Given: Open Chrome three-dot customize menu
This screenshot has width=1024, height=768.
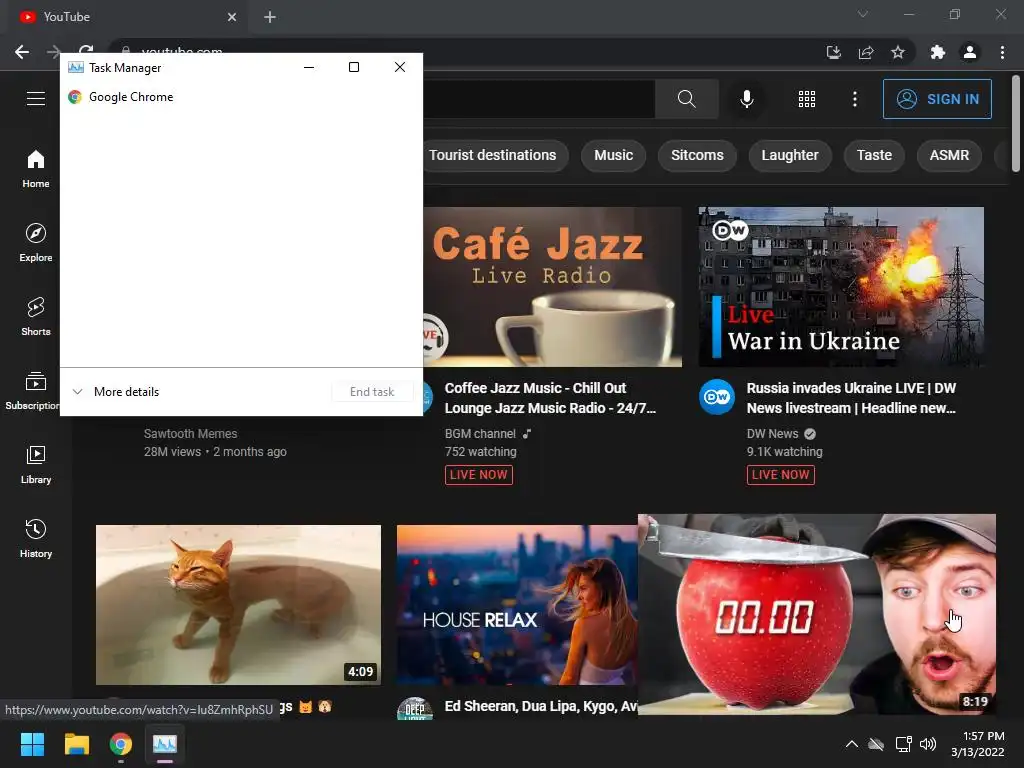Looking at the screenshot, I should [1002, 52].
